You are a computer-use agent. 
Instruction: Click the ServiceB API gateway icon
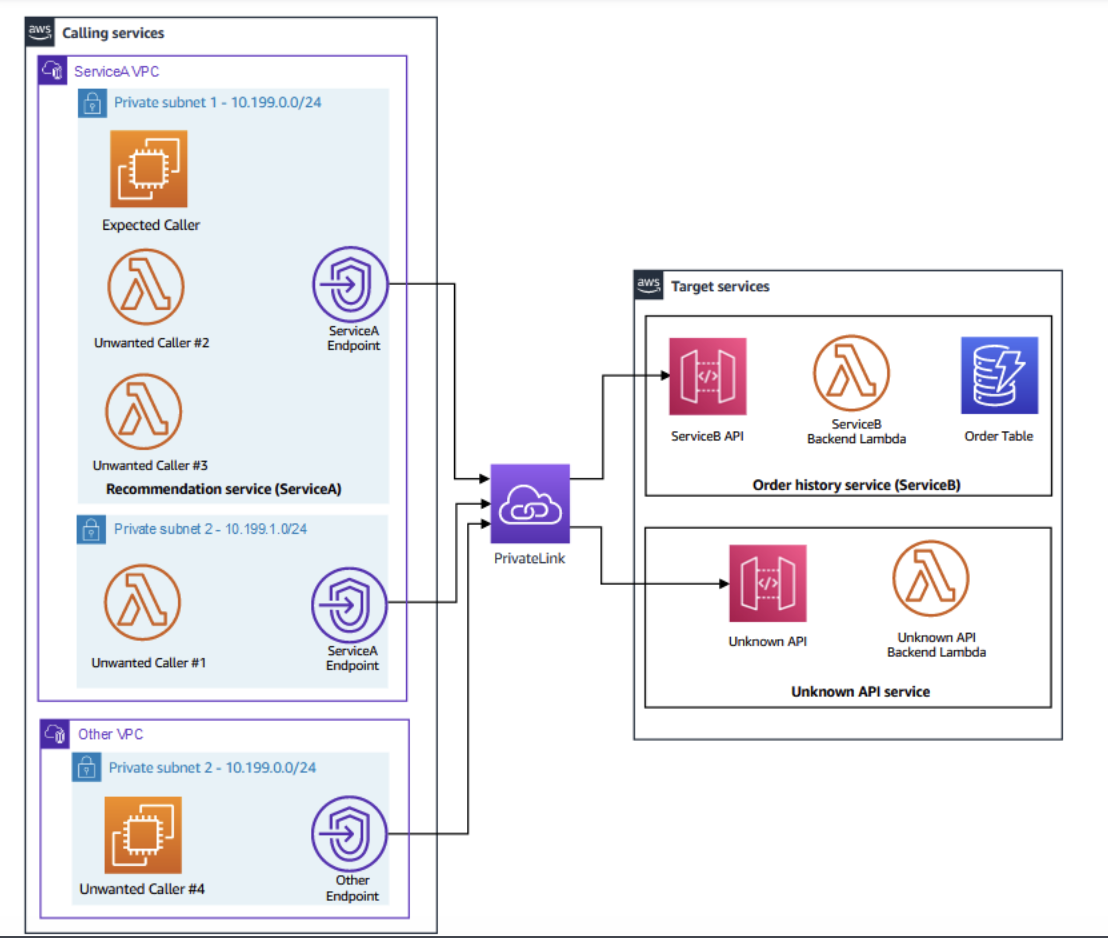(707, 376)
